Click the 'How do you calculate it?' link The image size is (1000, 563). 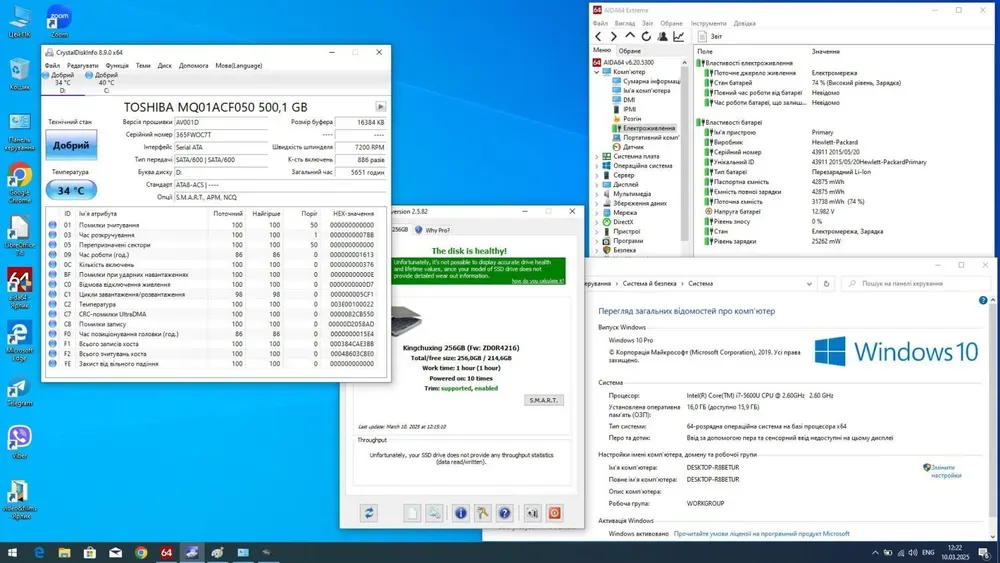(538, 281)
